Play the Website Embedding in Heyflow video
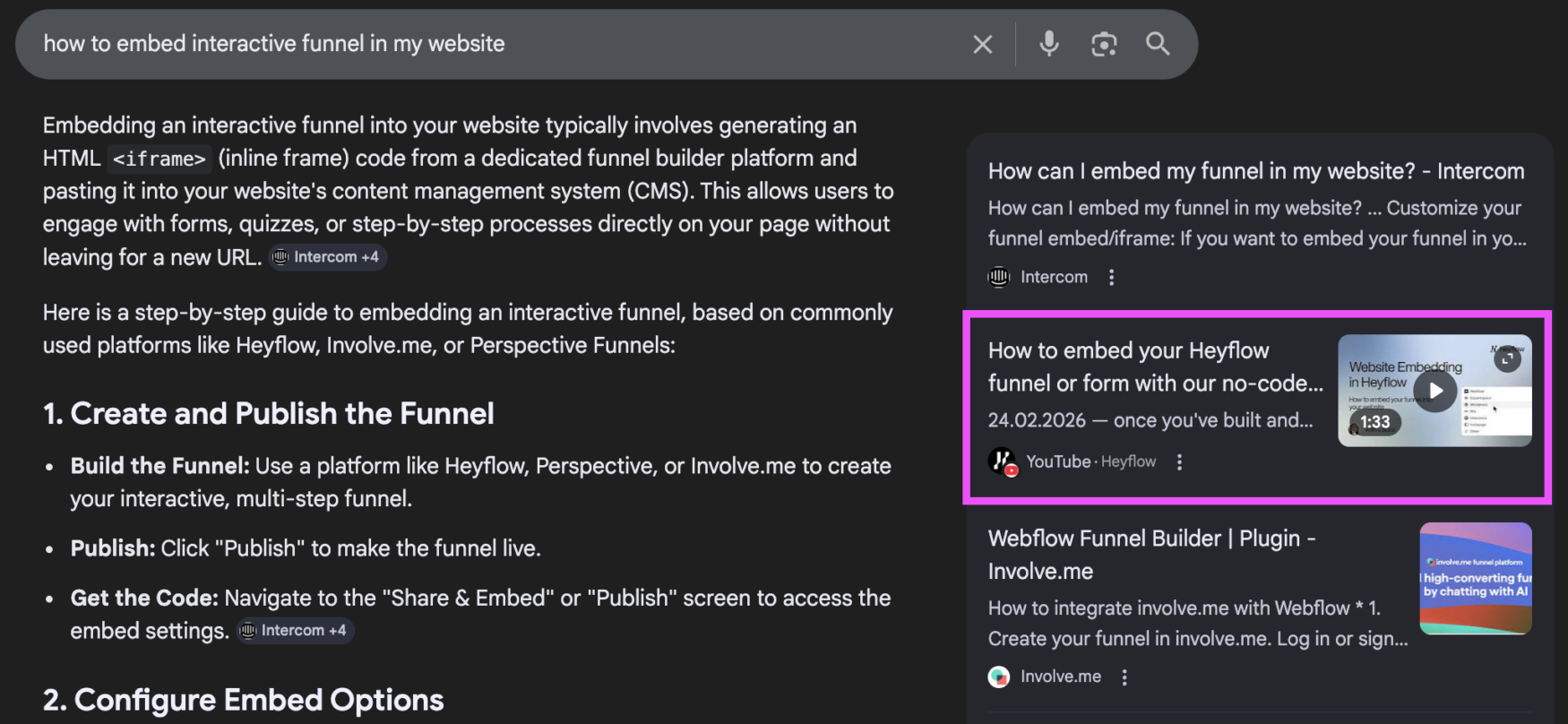 pyautogui.click(x=1434, y=391)
